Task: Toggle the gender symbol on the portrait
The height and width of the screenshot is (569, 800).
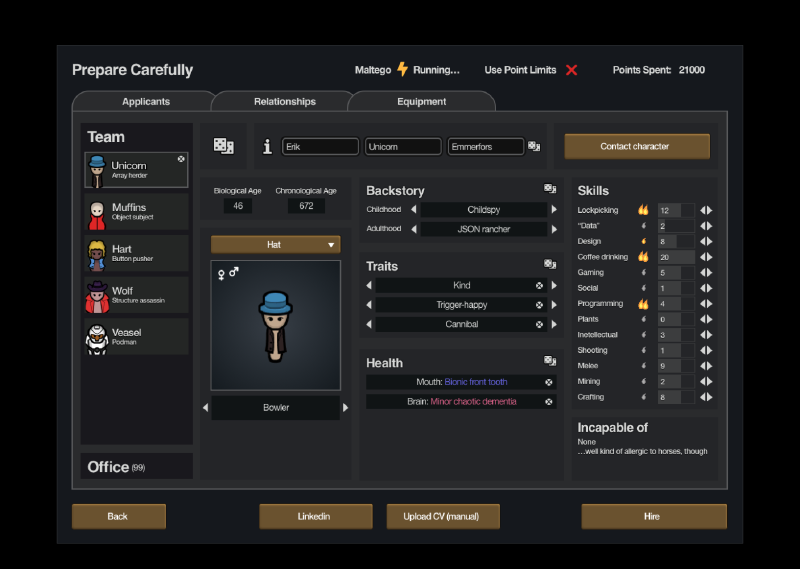Action: [228, 273]
